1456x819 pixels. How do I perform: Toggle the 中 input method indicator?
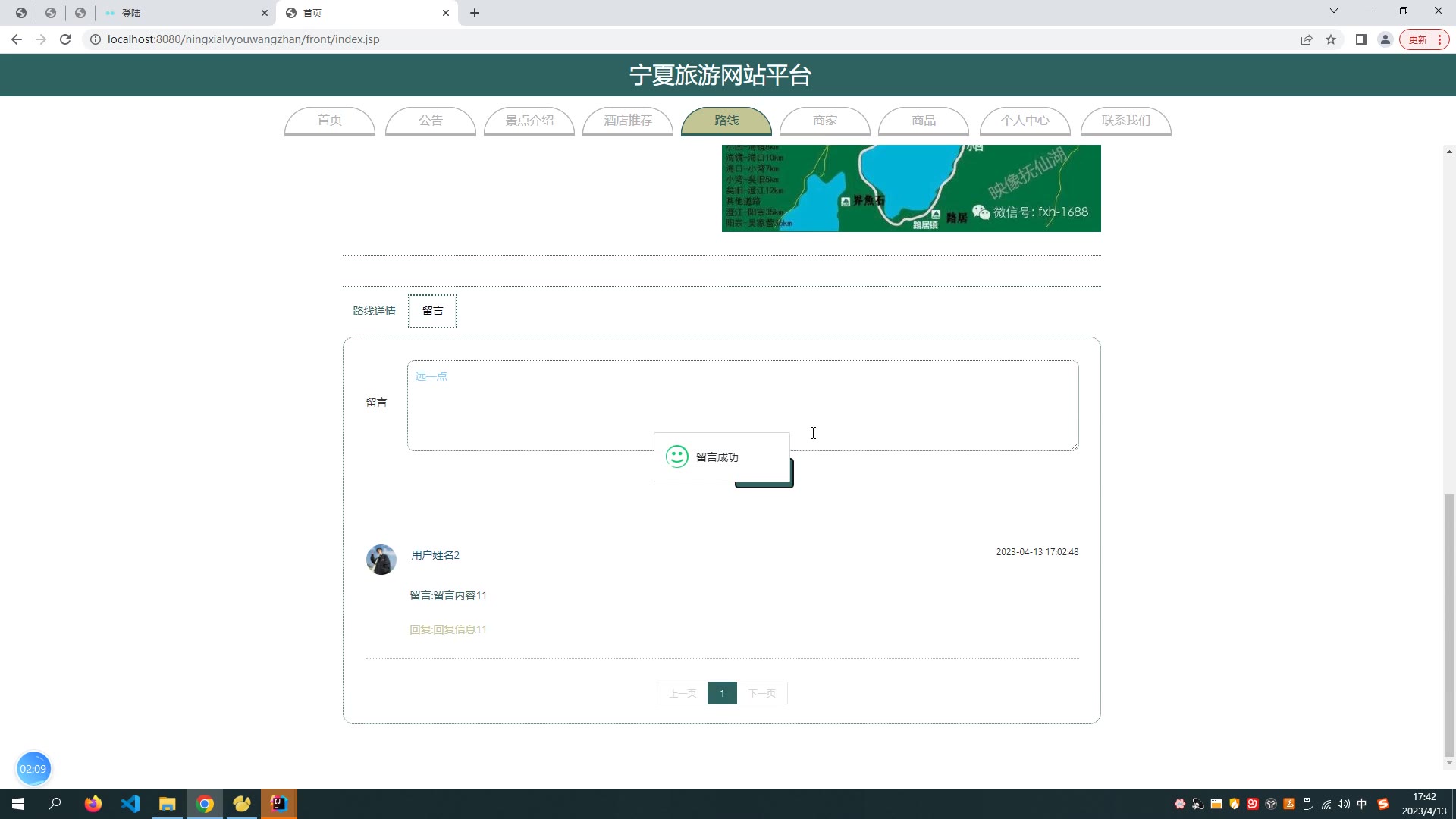(x=1362, y=804)
